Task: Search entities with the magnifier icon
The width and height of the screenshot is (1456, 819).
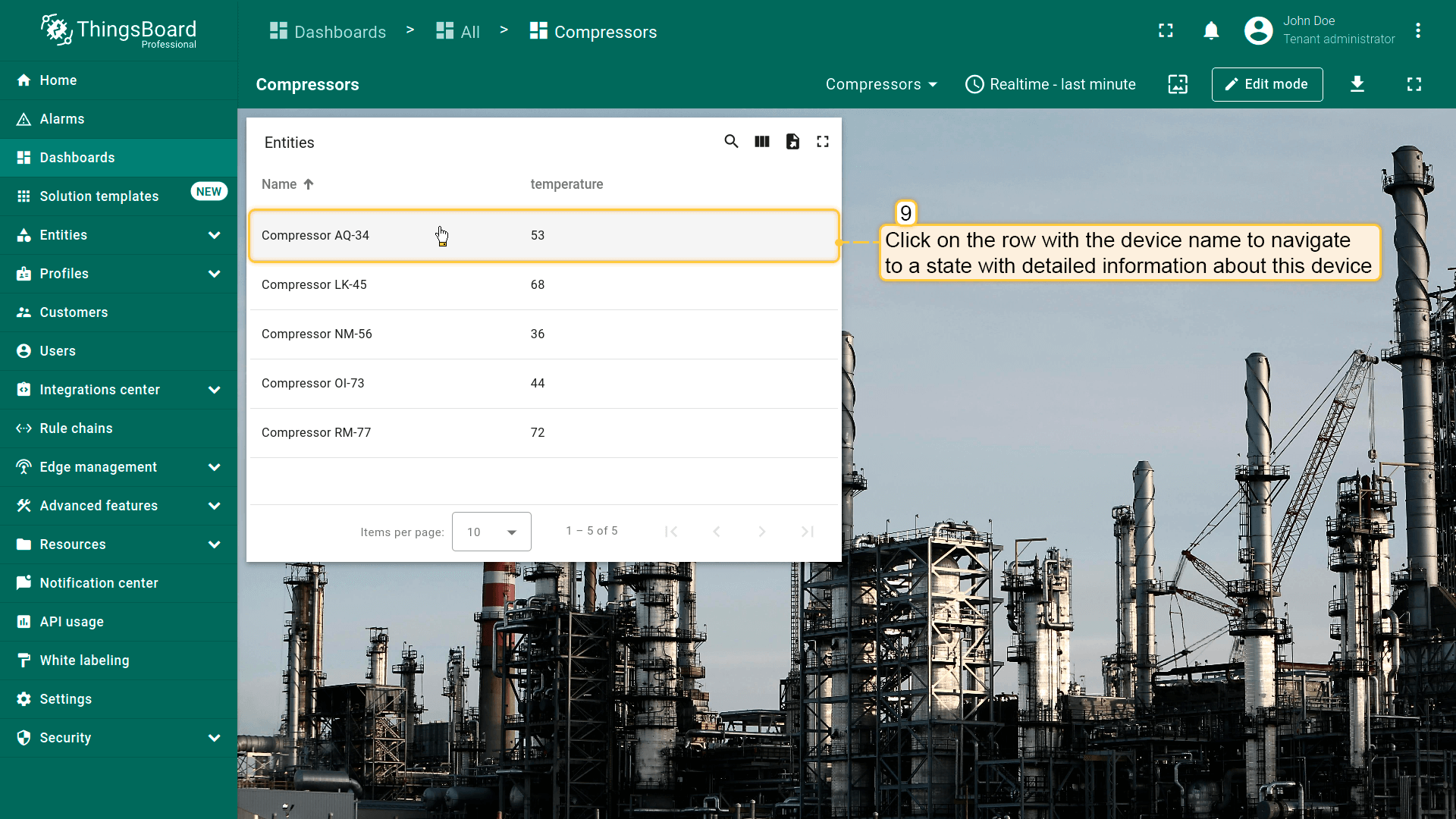Action: coord(731,142)
